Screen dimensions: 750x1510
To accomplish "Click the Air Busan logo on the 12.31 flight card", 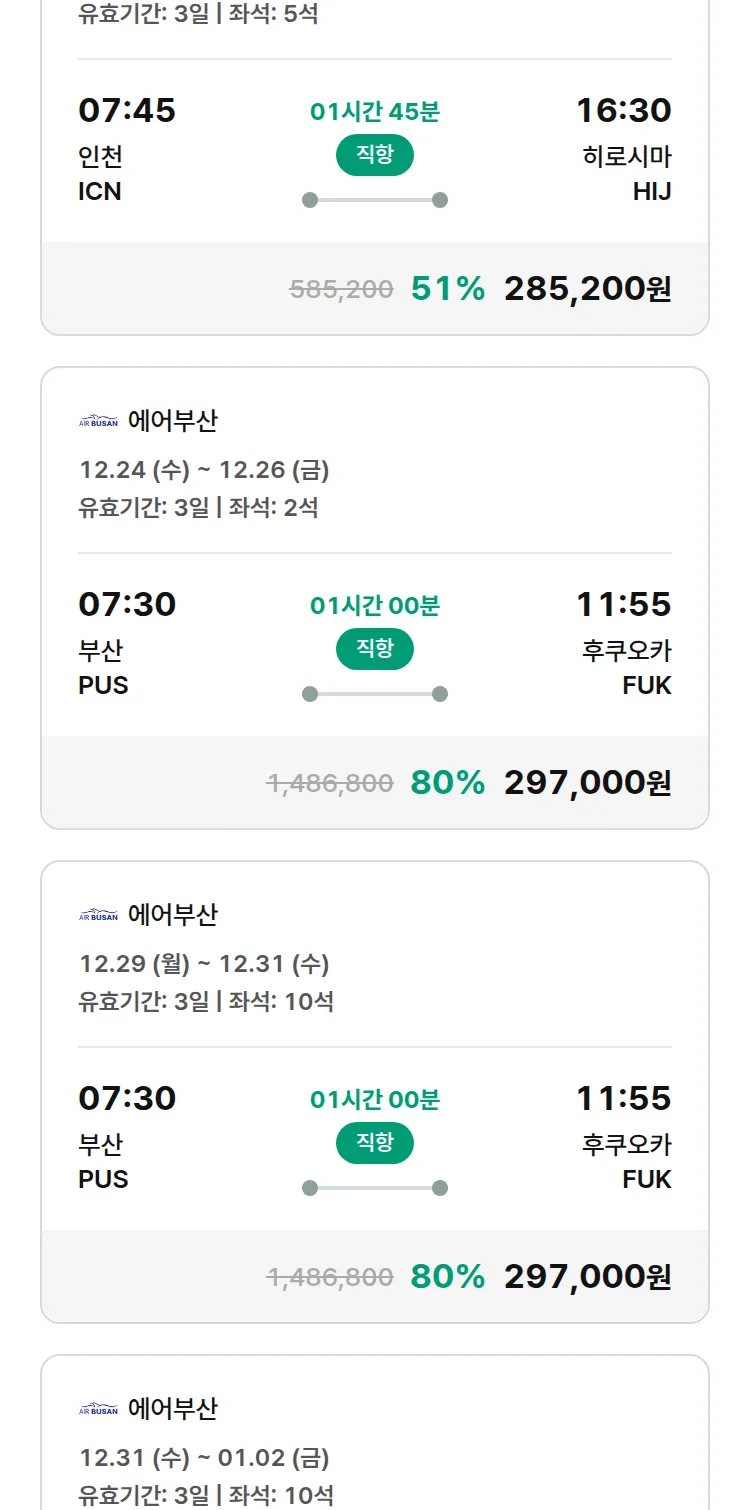I will [x=98, y=1410].
